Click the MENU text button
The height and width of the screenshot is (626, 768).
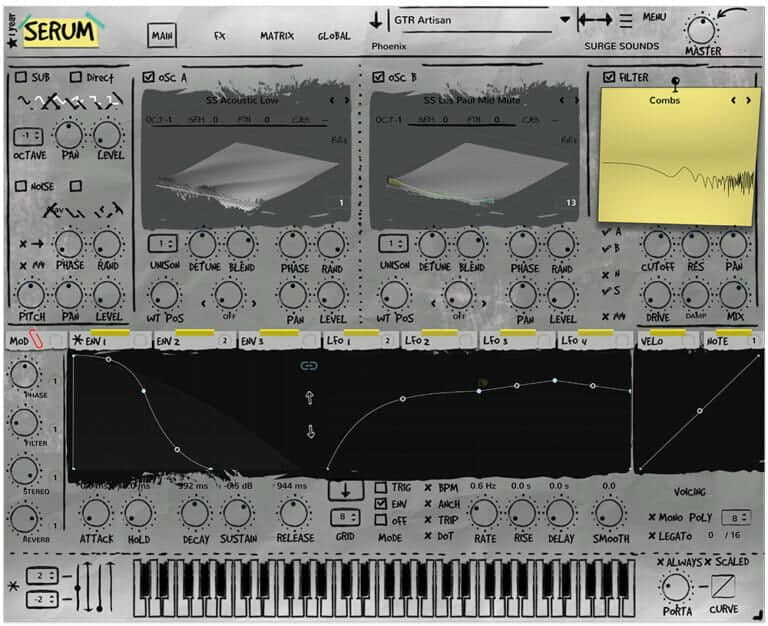coord(654,17)
